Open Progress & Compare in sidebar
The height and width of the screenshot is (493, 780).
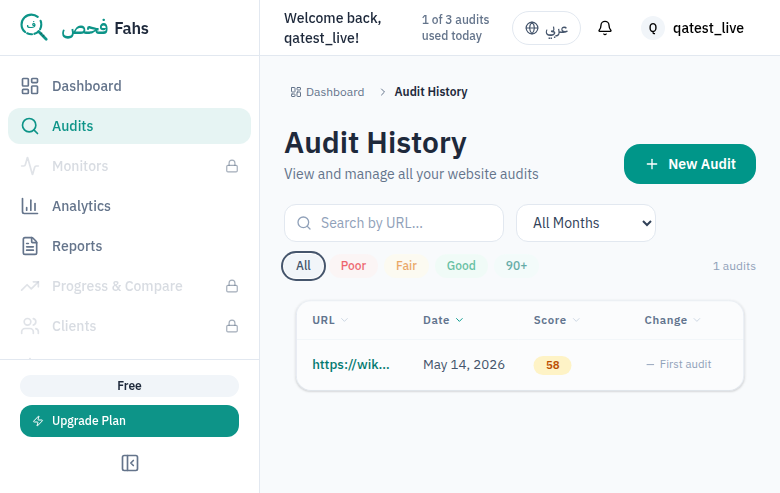pyautogui.click(x=129, y=286)
